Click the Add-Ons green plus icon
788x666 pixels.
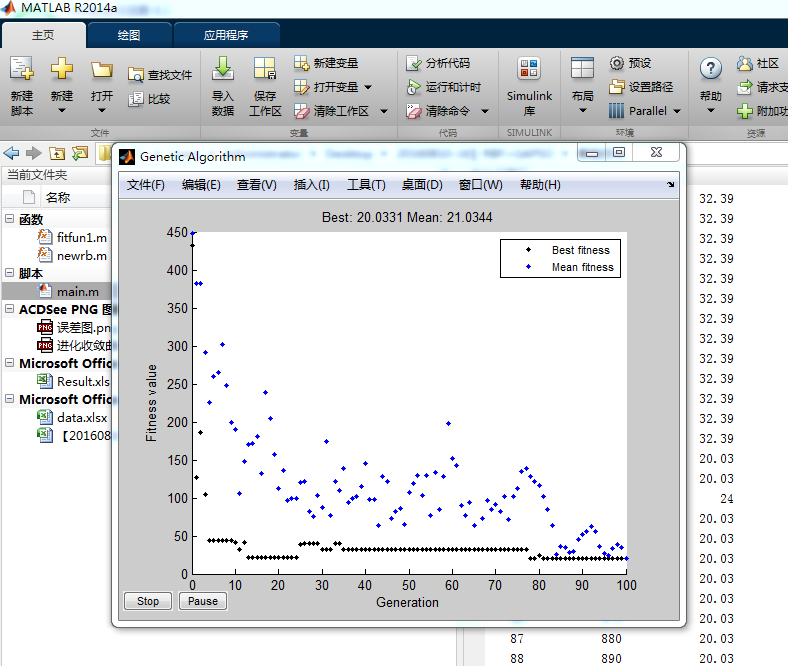pyautogui.click(x=745, y=111)
